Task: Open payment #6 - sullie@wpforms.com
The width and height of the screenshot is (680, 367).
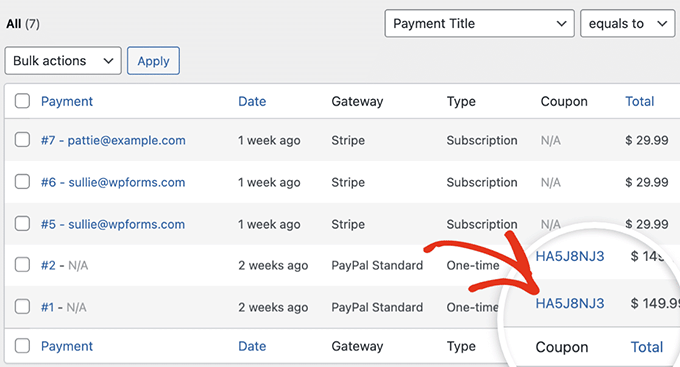Action: pyautogui.click(x=113, y=182)
